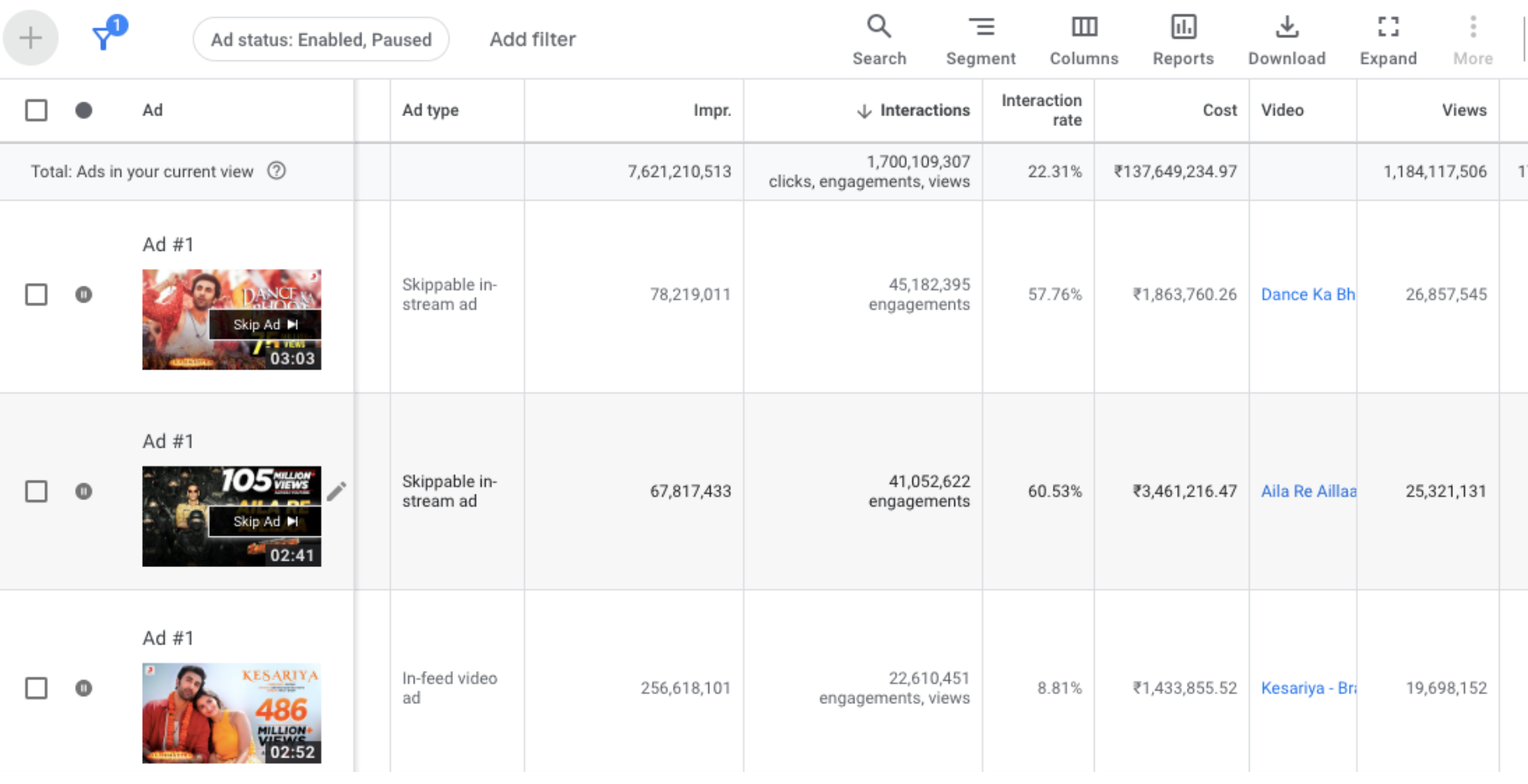This screenshot has width=1528, height=784.
Task: Open the More options menu
Action: click(1472, 39)
